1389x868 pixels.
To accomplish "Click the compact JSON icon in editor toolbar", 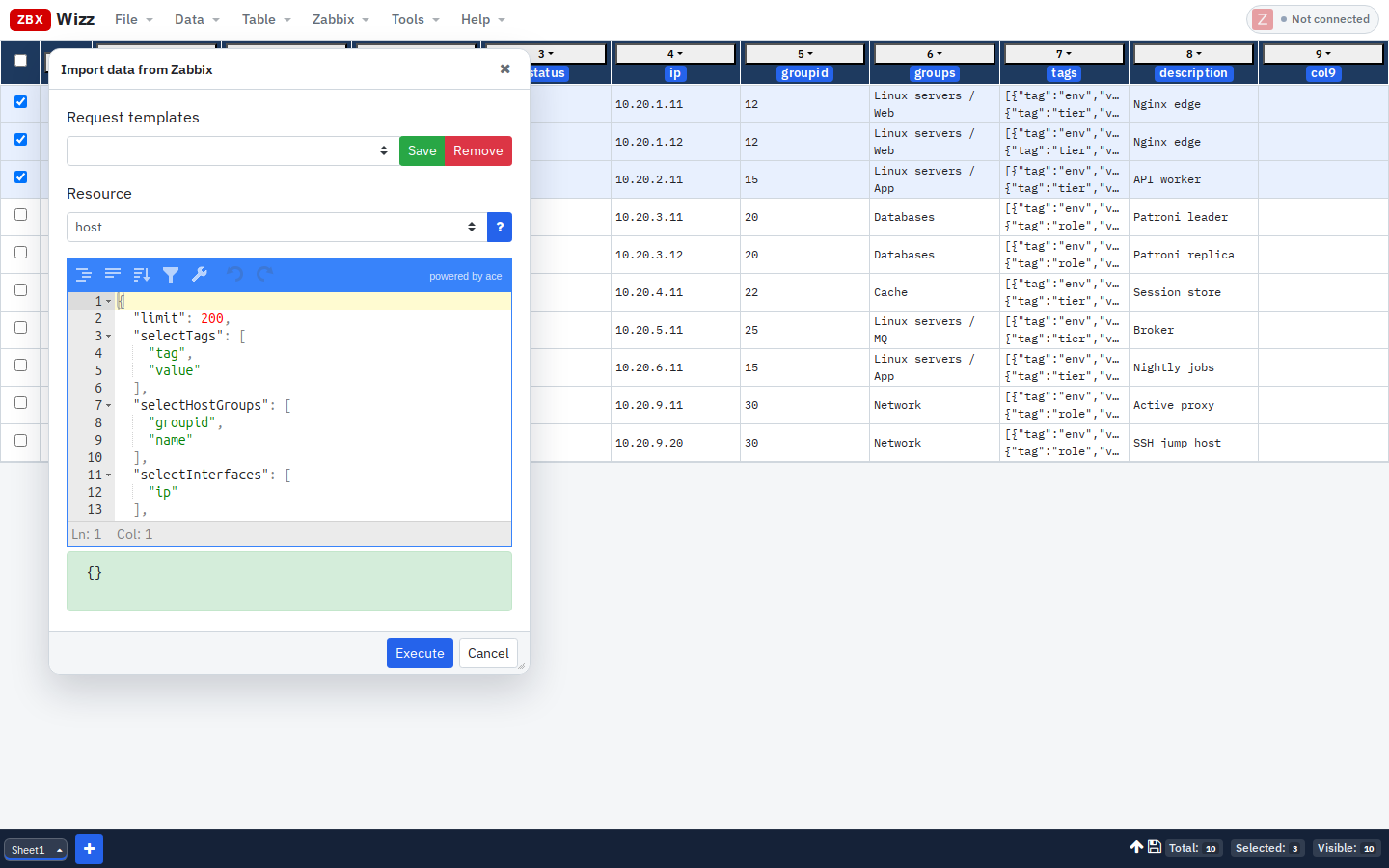I will coord(113,275).
